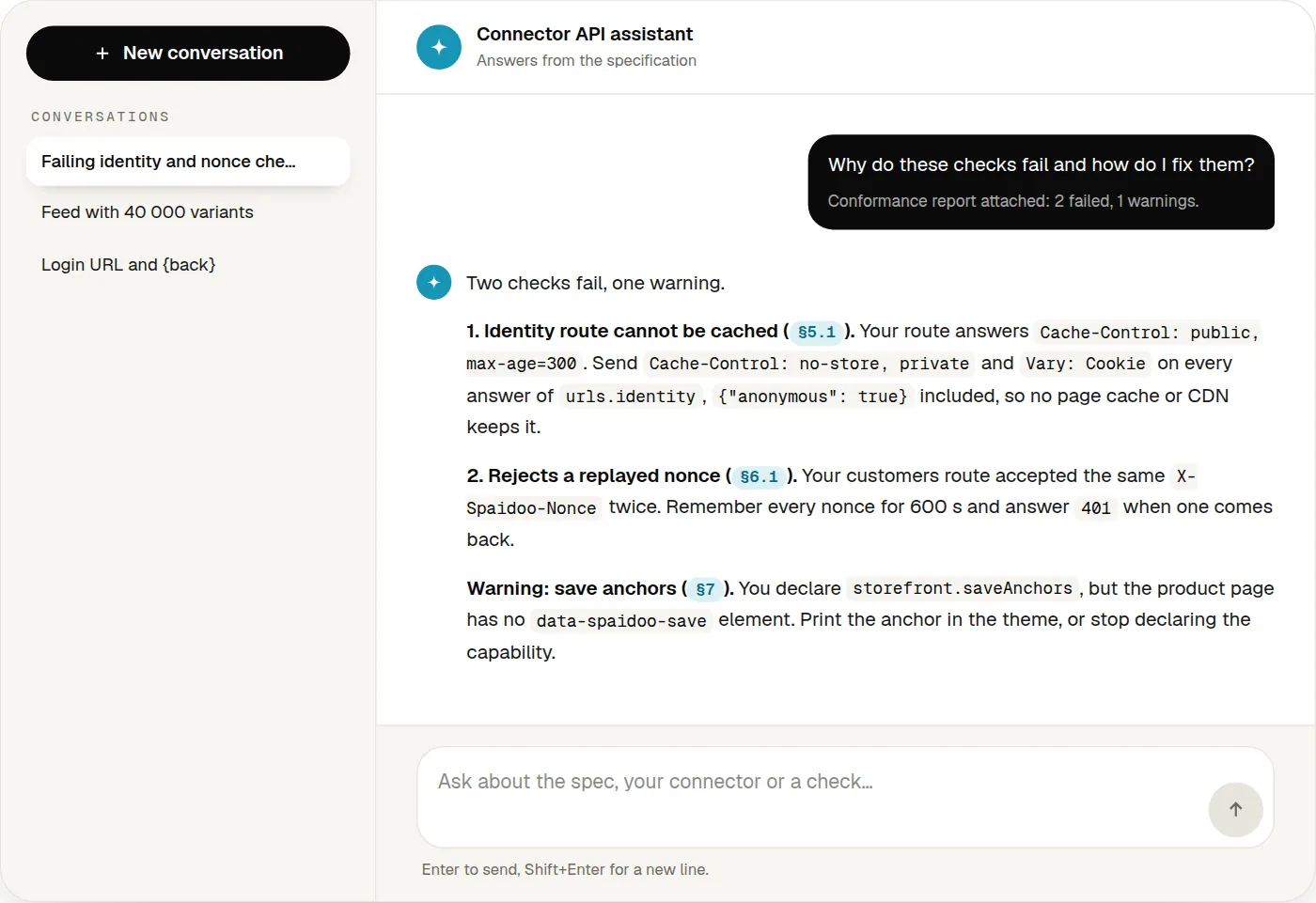The height and width of the screenshot is (903, 1316).
Task: Click the '{"anonymous": true}' code snippet
Action: 813,397
